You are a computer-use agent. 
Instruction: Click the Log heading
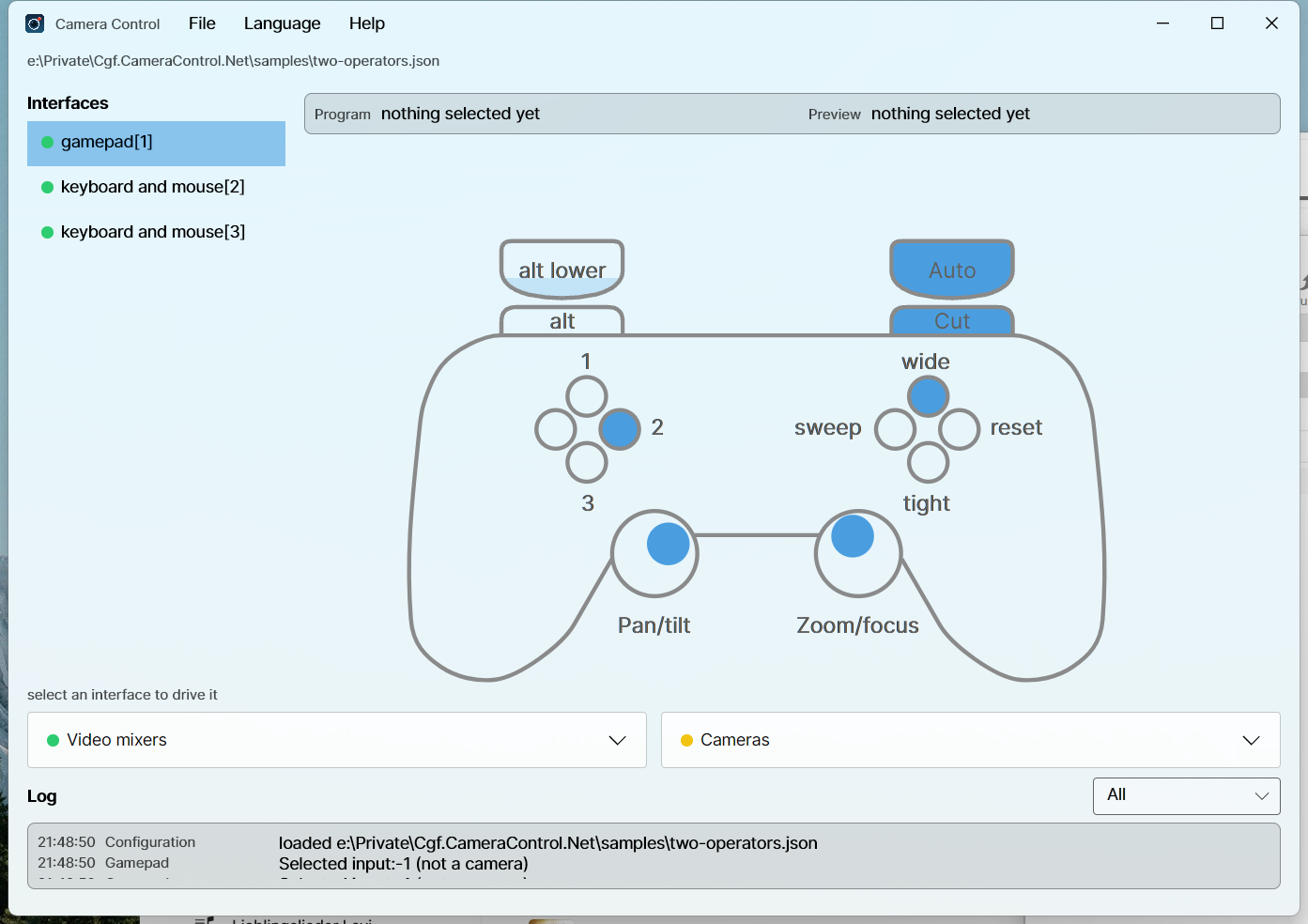(41, 796)
